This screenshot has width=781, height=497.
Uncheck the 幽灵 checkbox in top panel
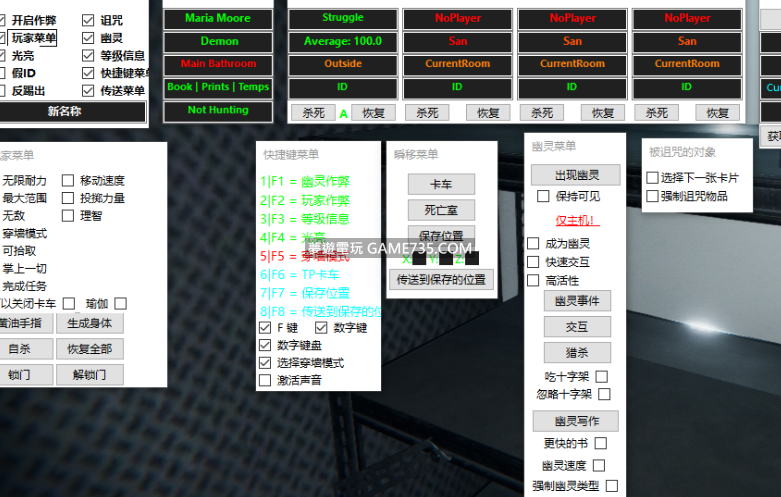click(x=88, y=38)
